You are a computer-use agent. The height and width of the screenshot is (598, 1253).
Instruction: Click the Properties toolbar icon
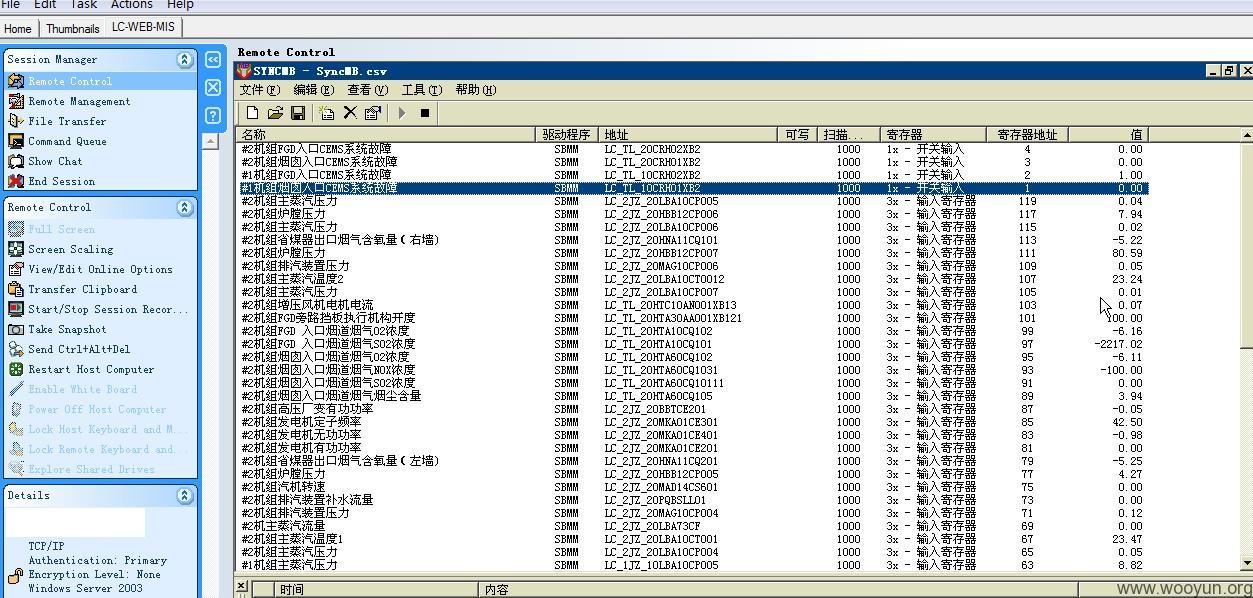pos(373,113)
